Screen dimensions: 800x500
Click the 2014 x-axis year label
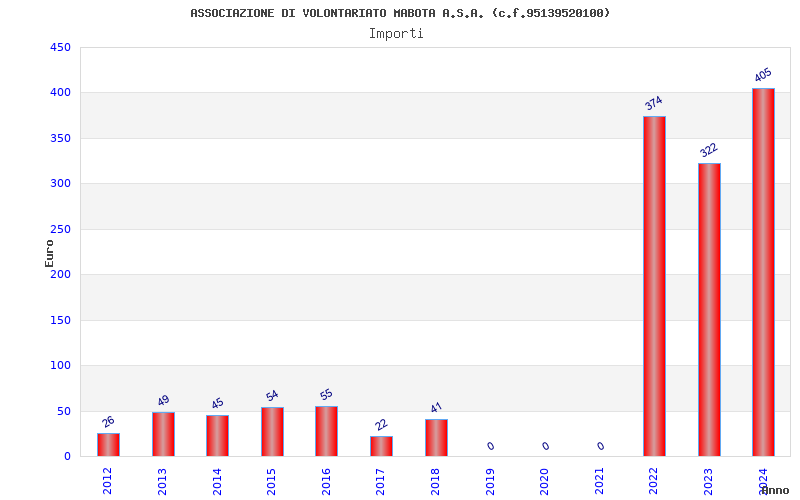[217, 481]
